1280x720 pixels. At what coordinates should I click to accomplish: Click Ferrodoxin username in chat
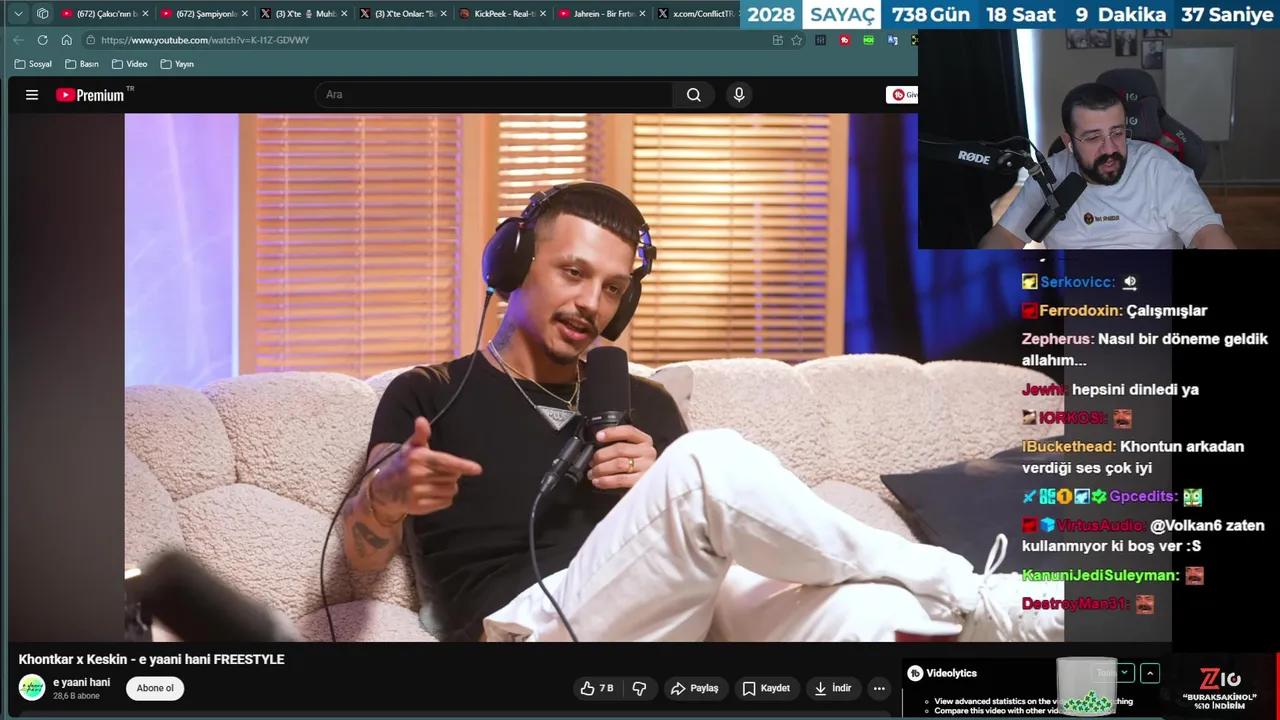click(1080, 311)
